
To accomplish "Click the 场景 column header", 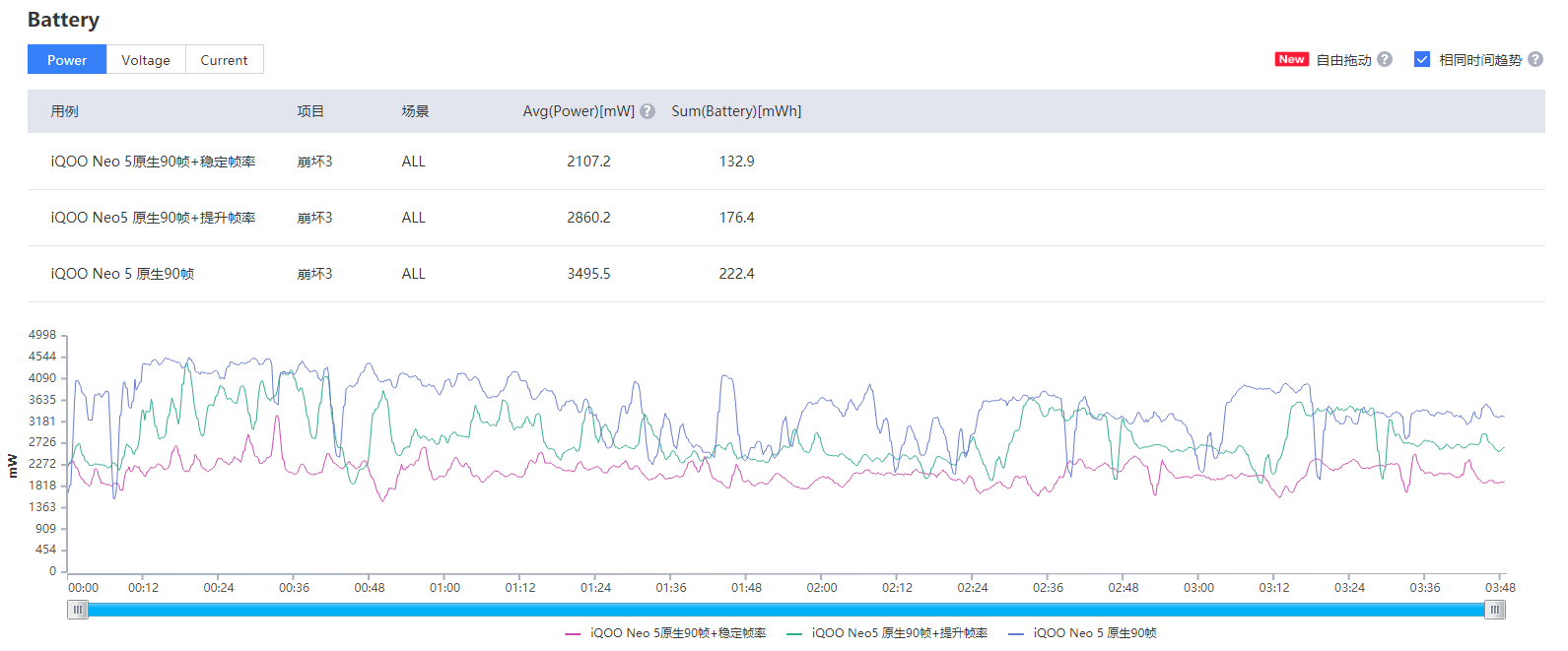I will click(x=415, y=111).
